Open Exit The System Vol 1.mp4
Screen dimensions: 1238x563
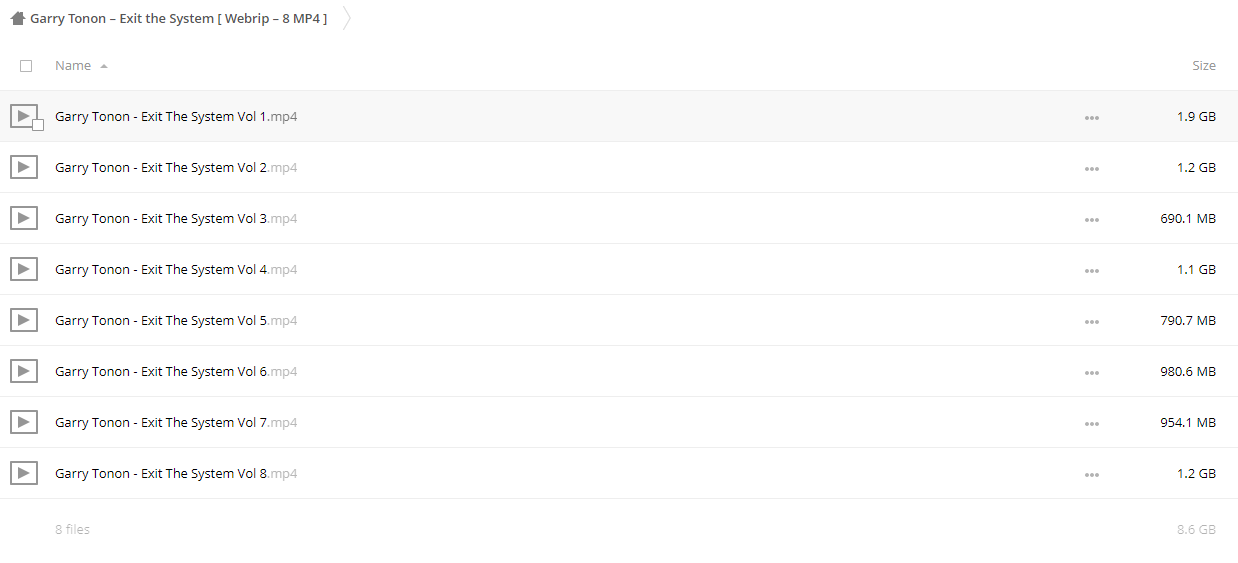click(x=176, y=116)
